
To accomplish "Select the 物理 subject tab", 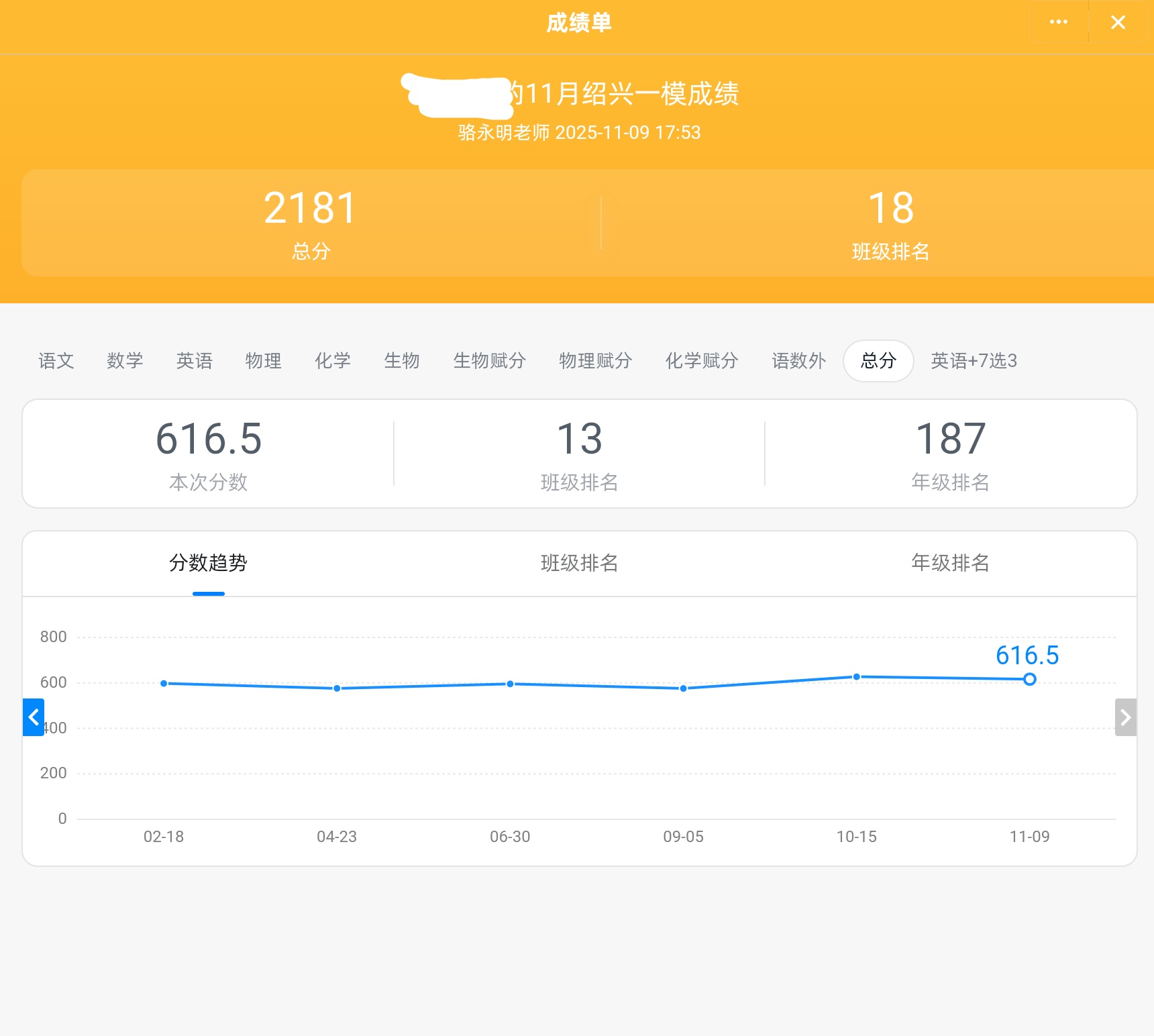I will click(x=264, y=361).
